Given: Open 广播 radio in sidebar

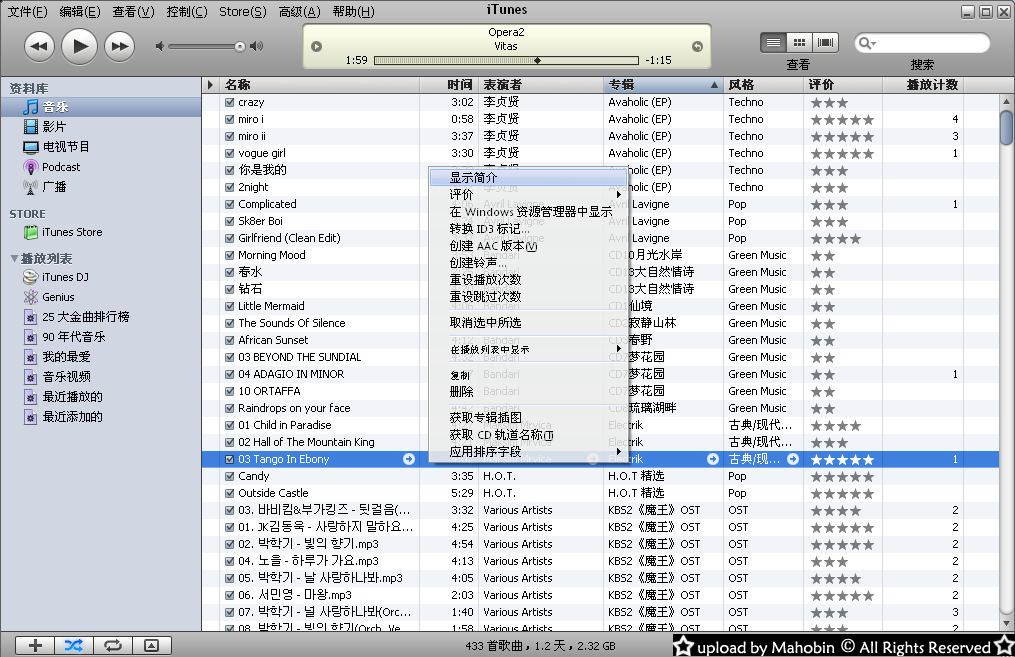Looking at the screenshot, I should 44,187.
